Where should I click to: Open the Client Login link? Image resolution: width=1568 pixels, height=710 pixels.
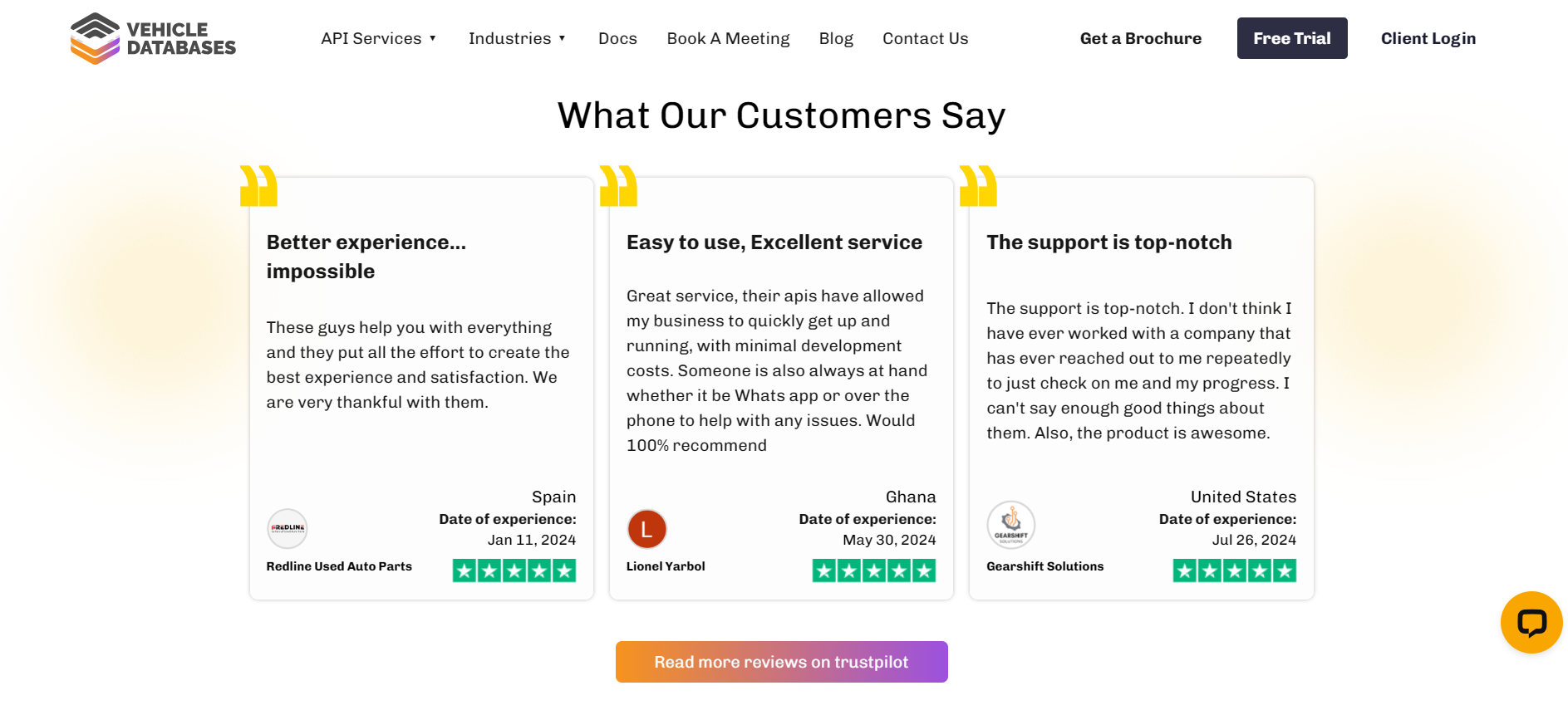[x=1428, y=38]
